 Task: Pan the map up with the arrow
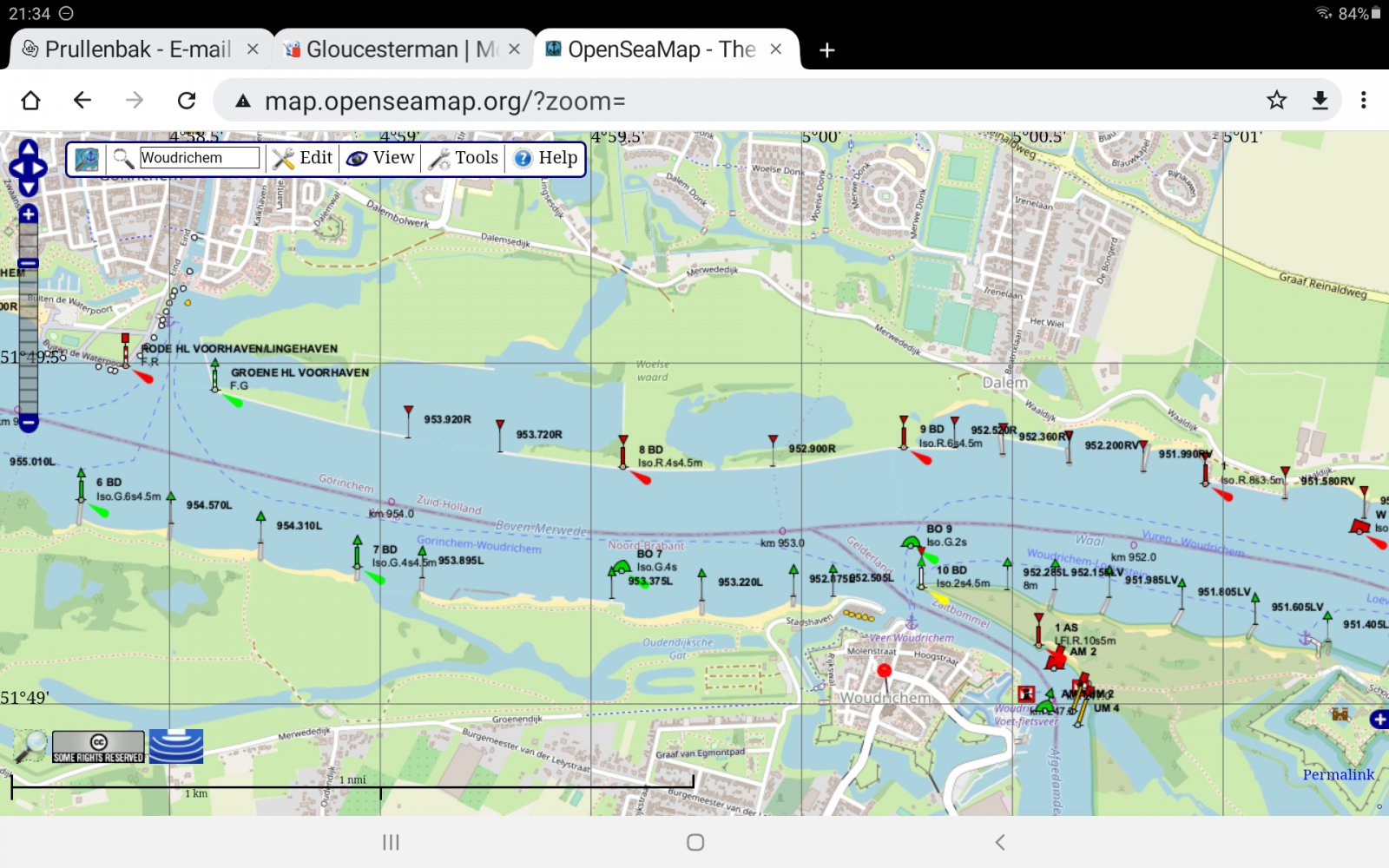[28, 149]
